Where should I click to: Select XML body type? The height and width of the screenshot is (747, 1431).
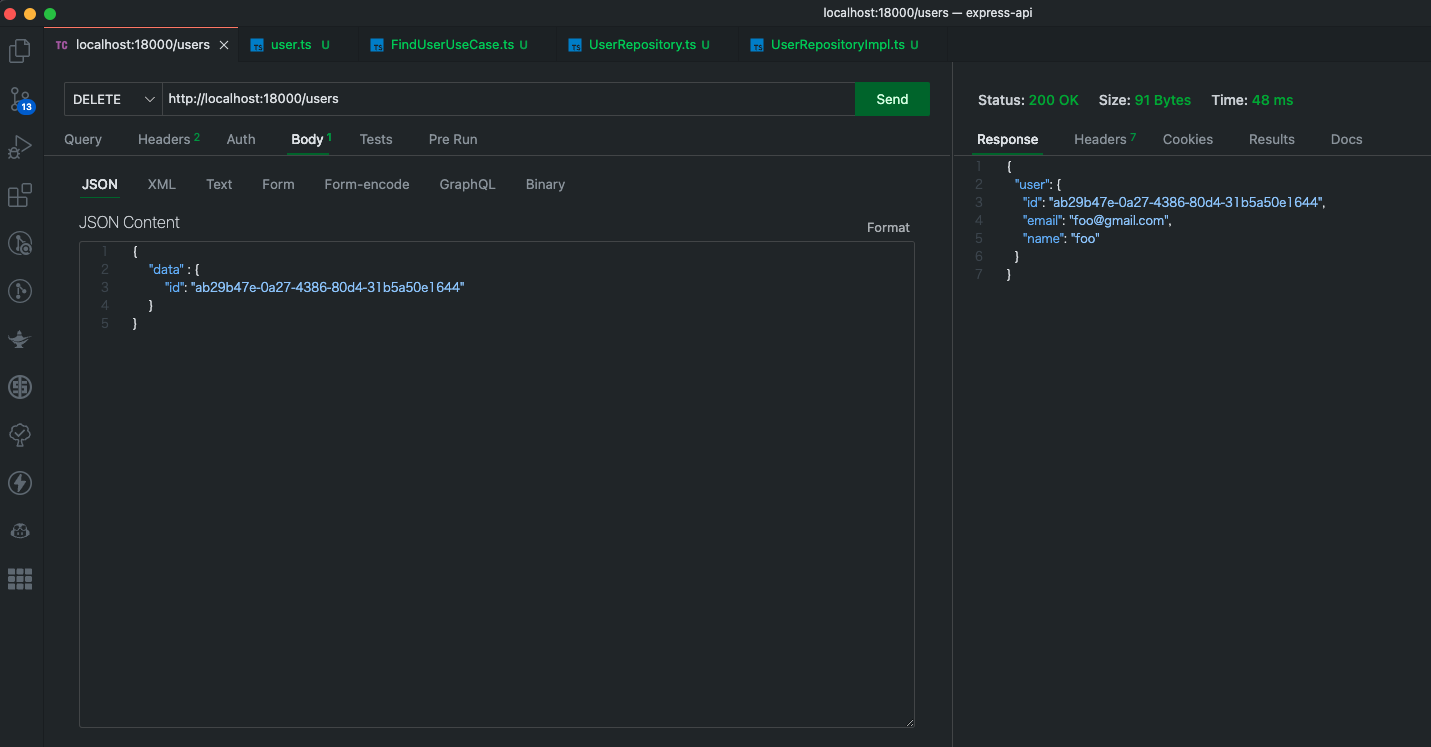(161, 184)
